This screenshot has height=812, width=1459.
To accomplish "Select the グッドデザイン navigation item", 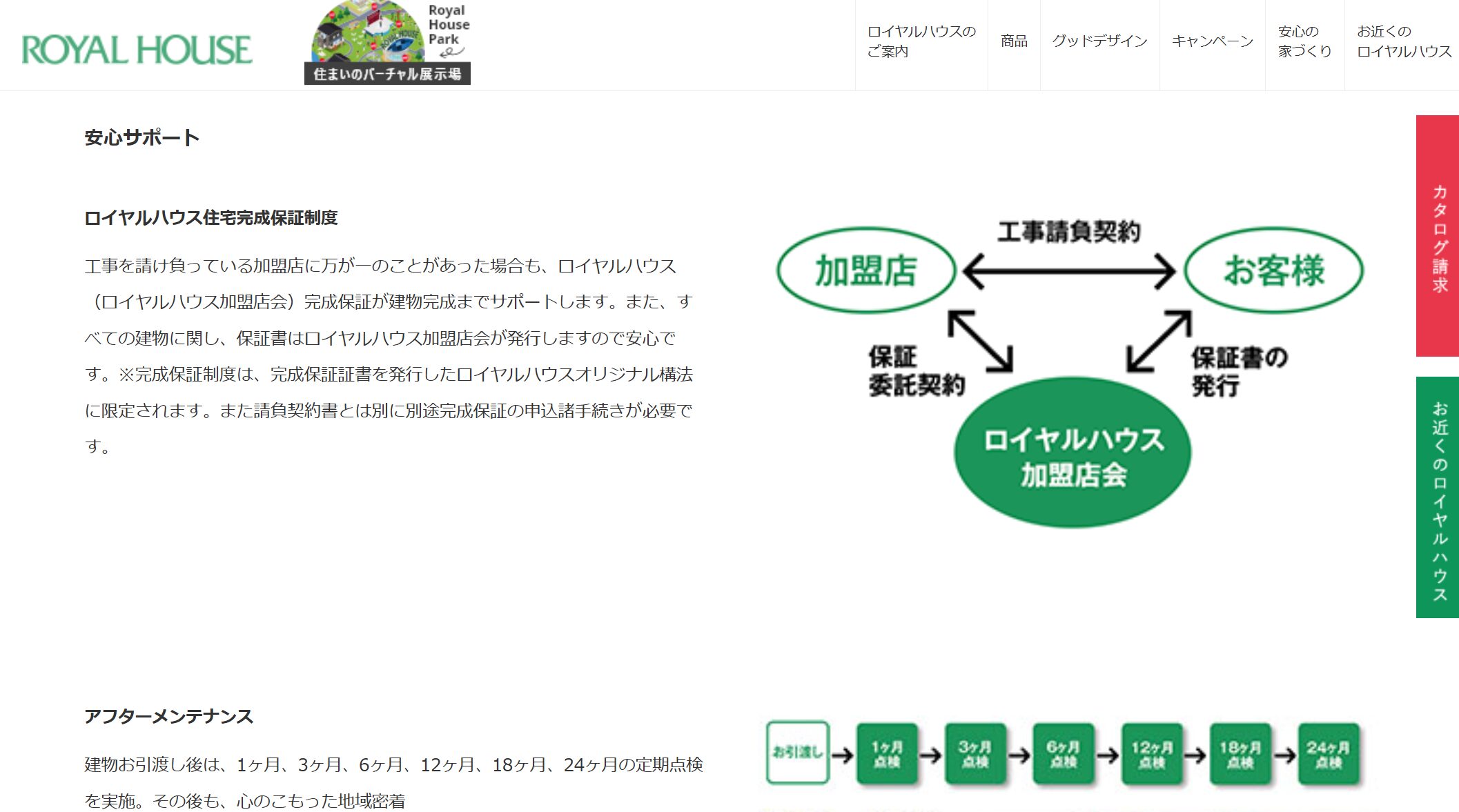I will (1099, 41).
